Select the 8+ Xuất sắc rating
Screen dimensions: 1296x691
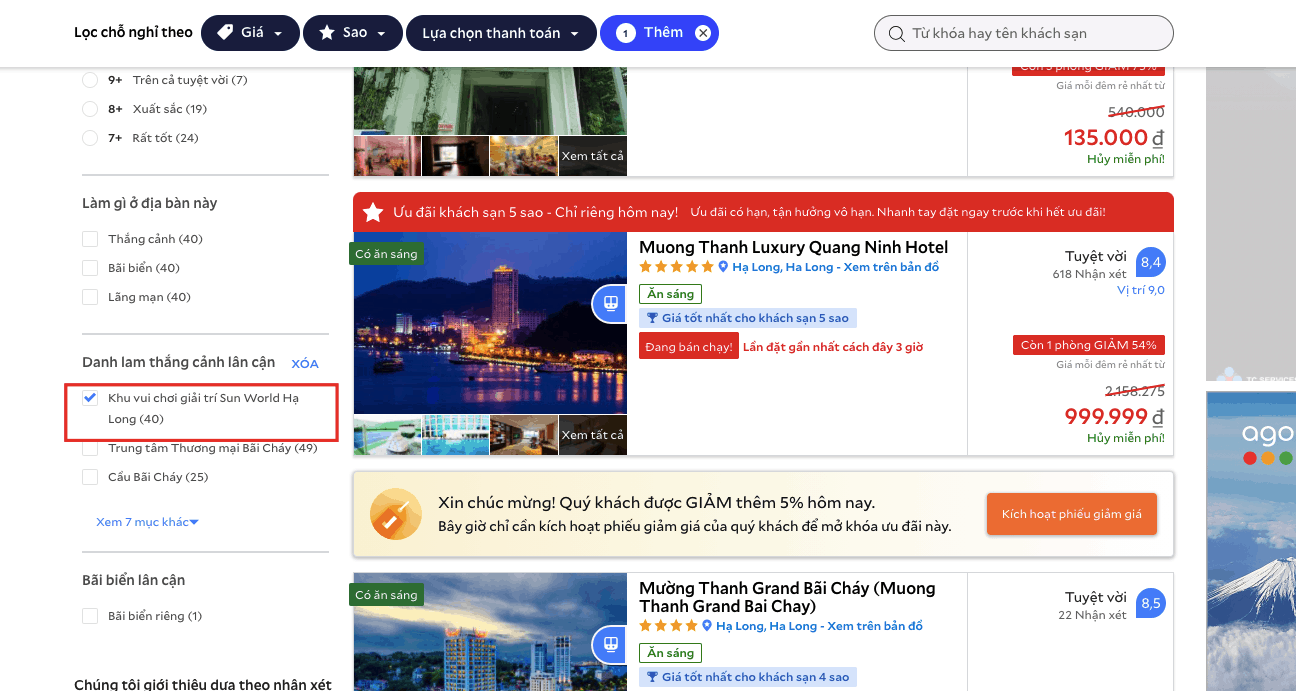[x=90, y=109]
